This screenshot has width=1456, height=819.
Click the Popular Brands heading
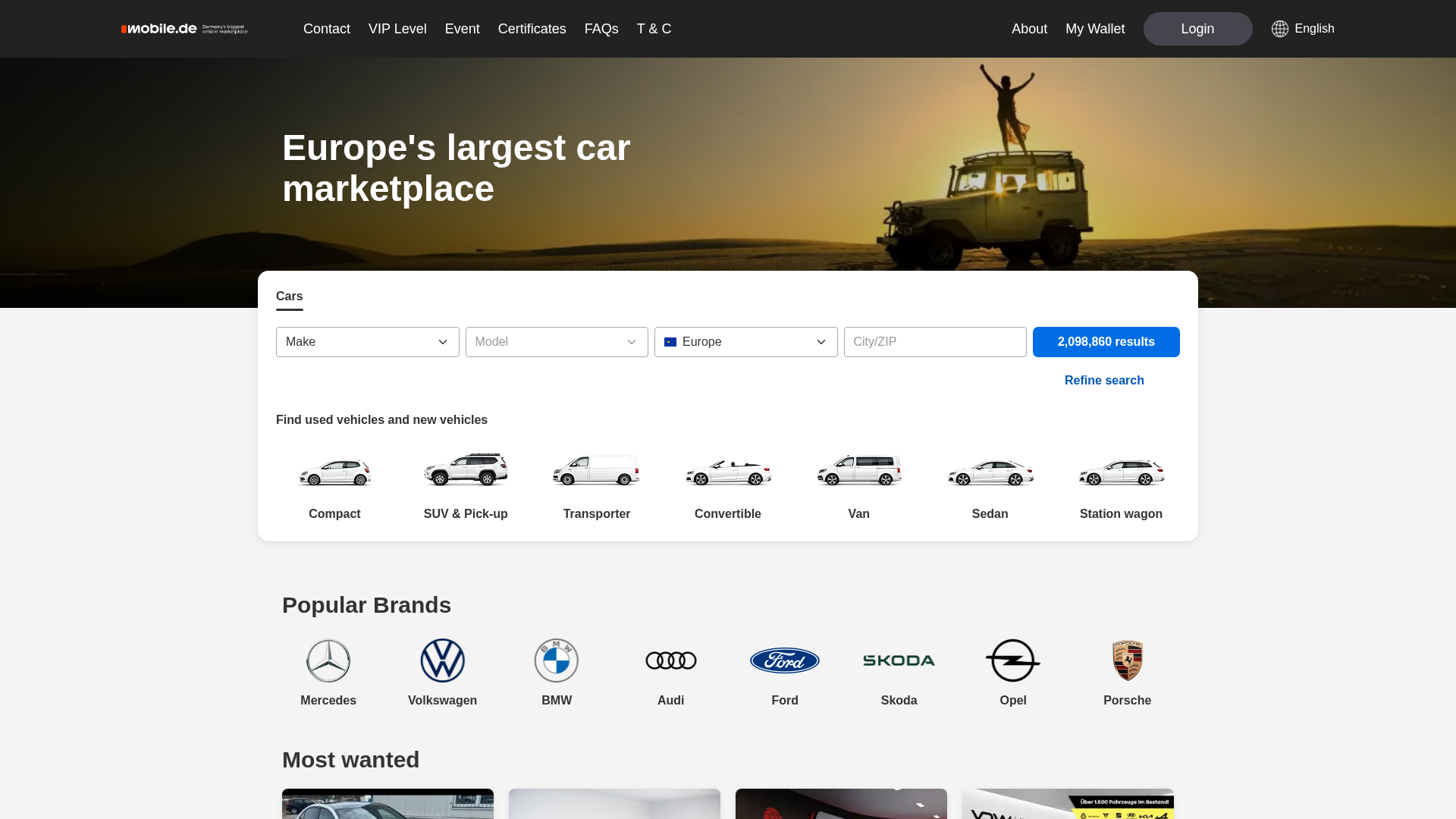tap(367, 605)
